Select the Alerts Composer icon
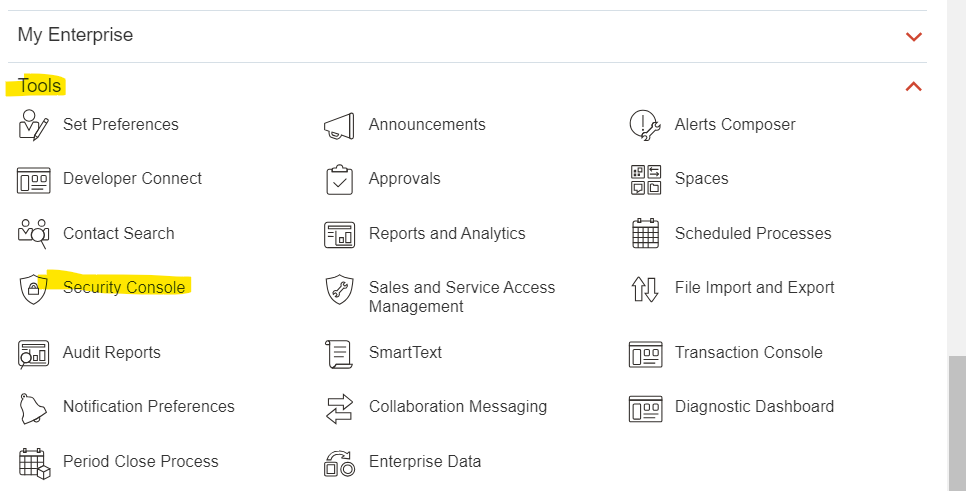This screenshot has width=966, height=491. [x=645, y=126]
